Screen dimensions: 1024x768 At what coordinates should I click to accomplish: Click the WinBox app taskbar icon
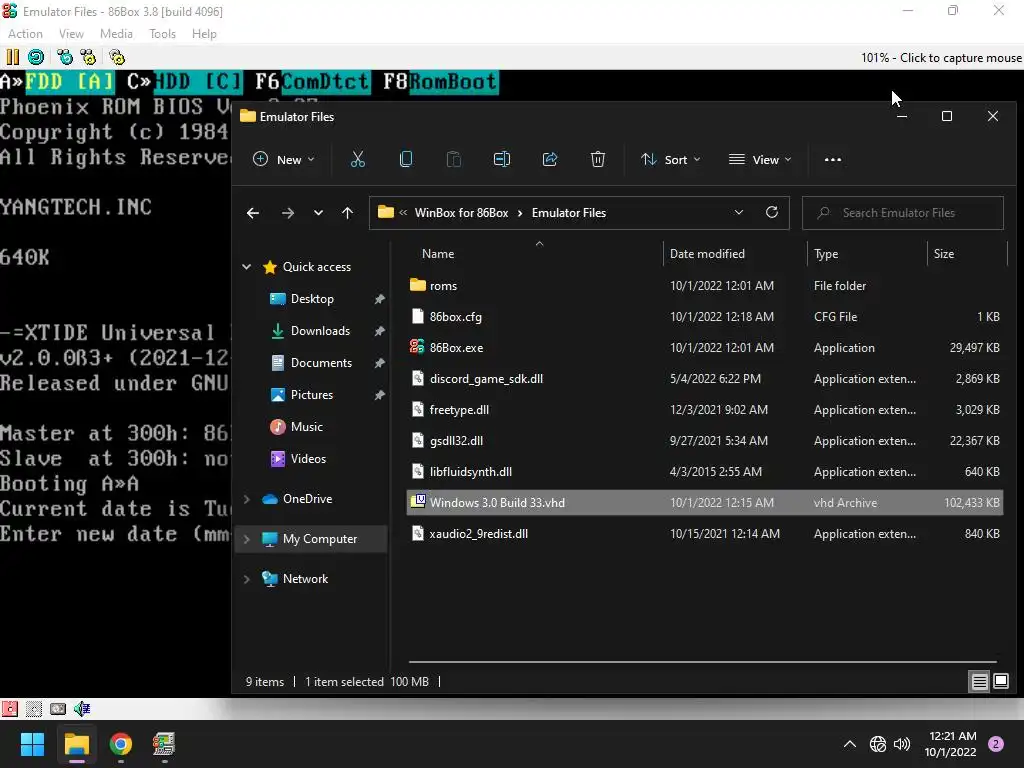click(164, 744)
